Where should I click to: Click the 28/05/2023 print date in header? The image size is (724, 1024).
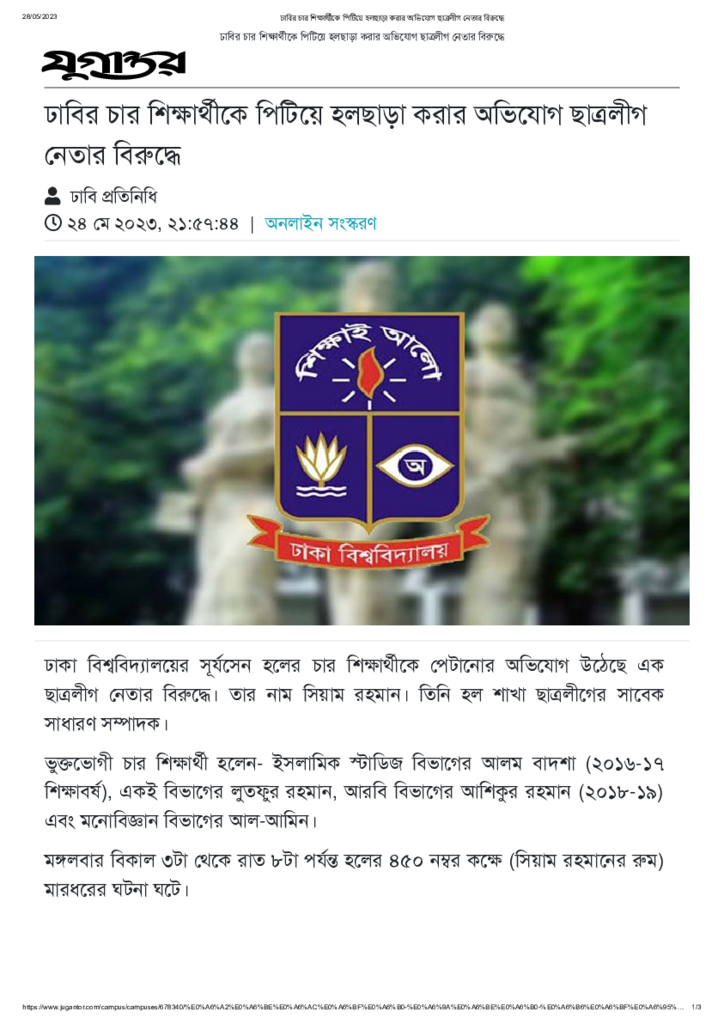[40, 17]
